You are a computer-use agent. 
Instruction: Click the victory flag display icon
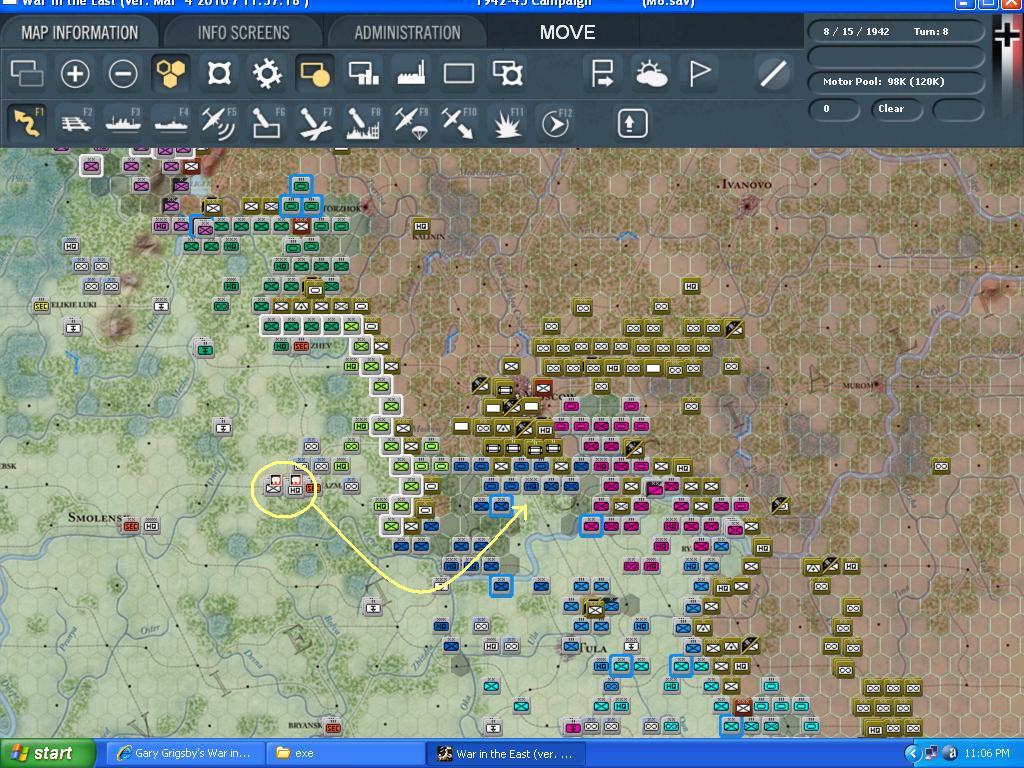click(x=701, y=74)
